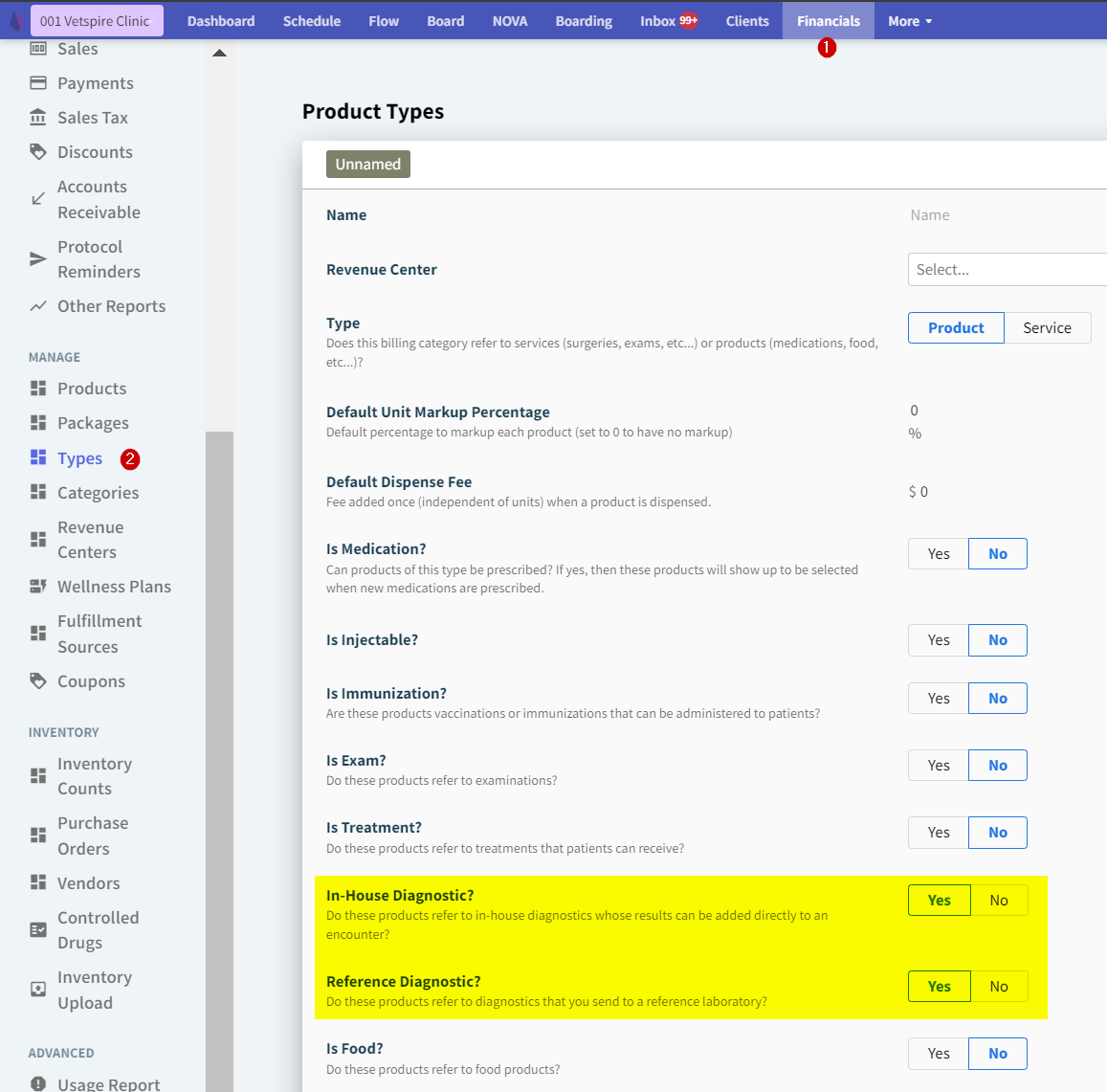Open the 001 Vetspire Clinic location selector
Screen dimensions: 1107x1092
(96, 21)
